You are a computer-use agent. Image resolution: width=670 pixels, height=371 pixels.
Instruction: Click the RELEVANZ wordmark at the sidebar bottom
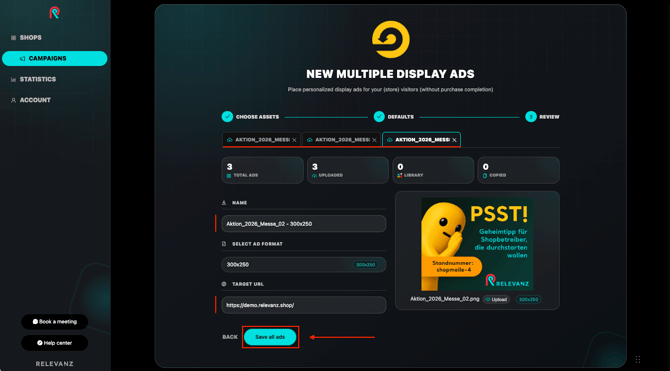pyautogui.click(x=54, y=364)
